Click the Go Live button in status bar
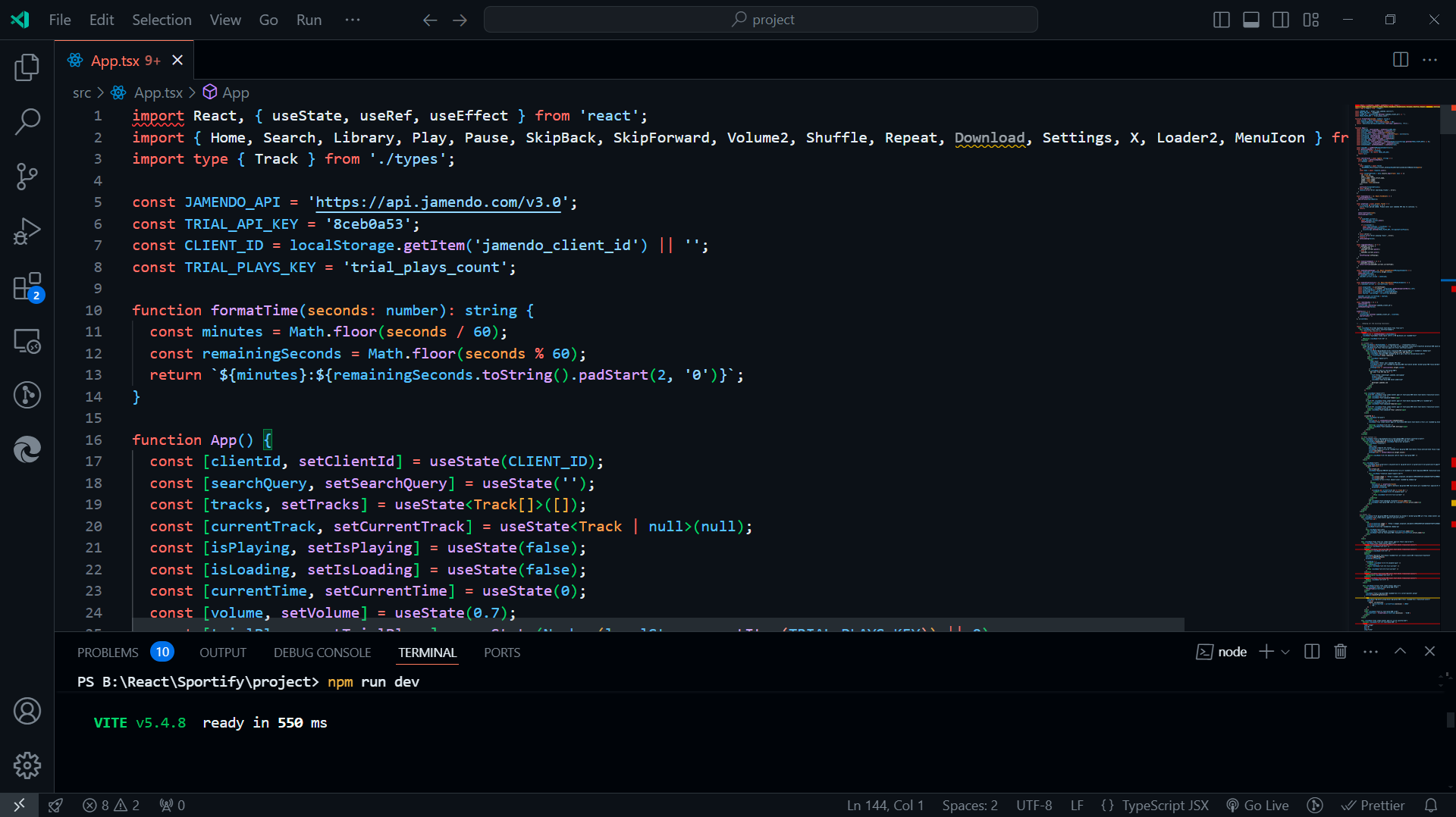 pos(1257,805)
